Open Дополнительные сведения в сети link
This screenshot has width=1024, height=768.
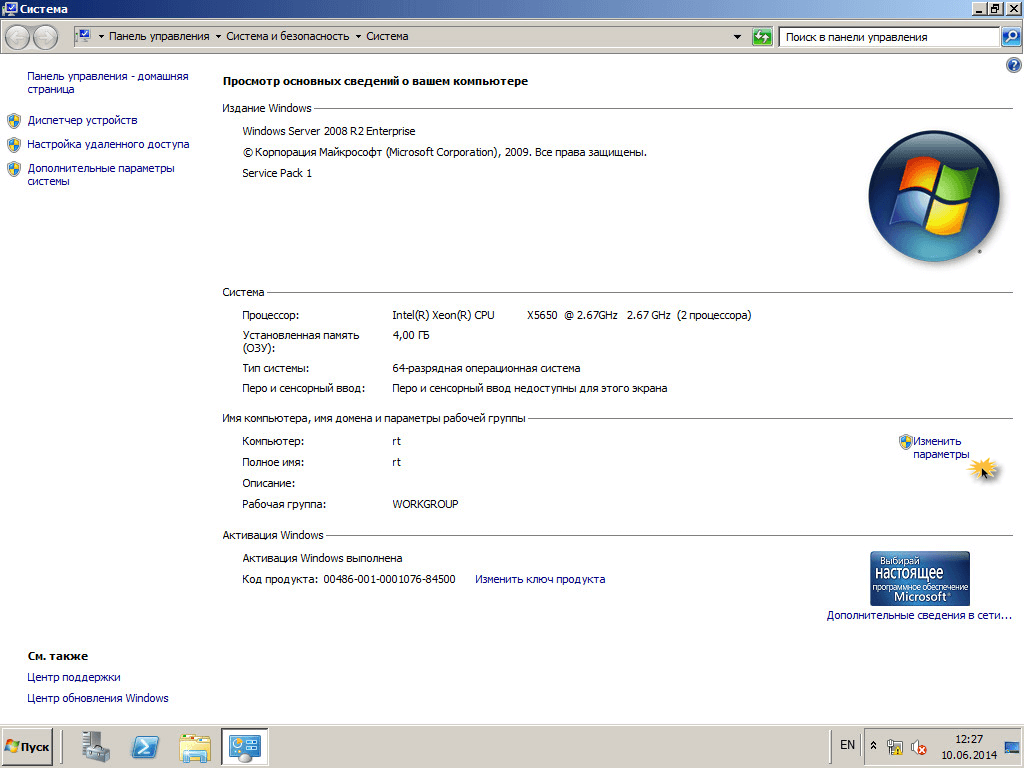click(x=919, y=615)
